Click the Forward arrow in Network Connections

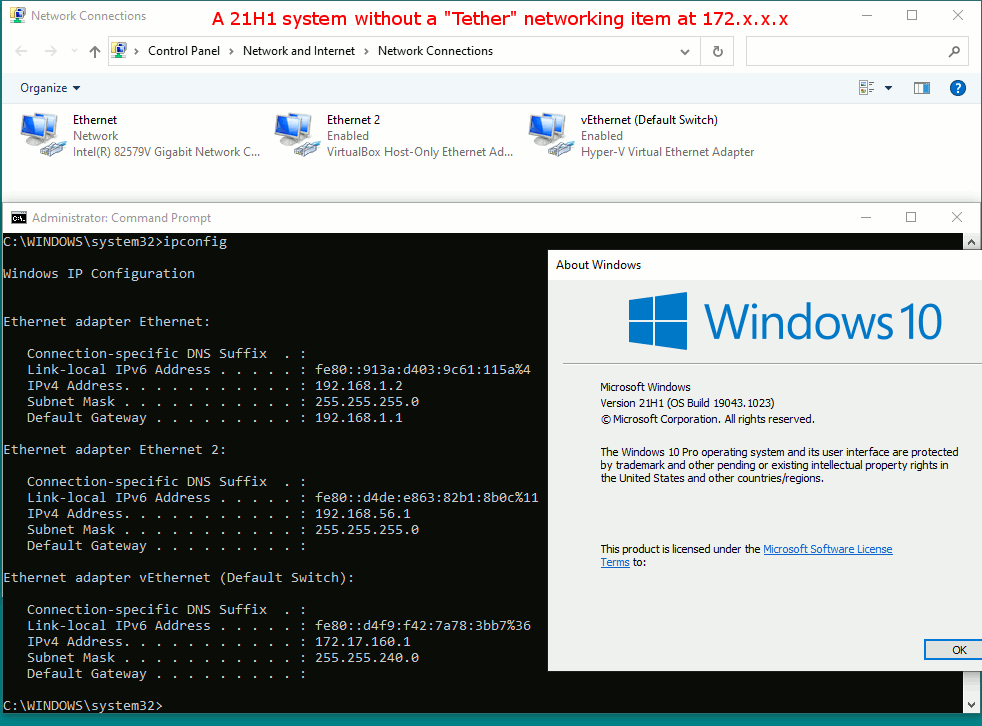click(51, 51)
